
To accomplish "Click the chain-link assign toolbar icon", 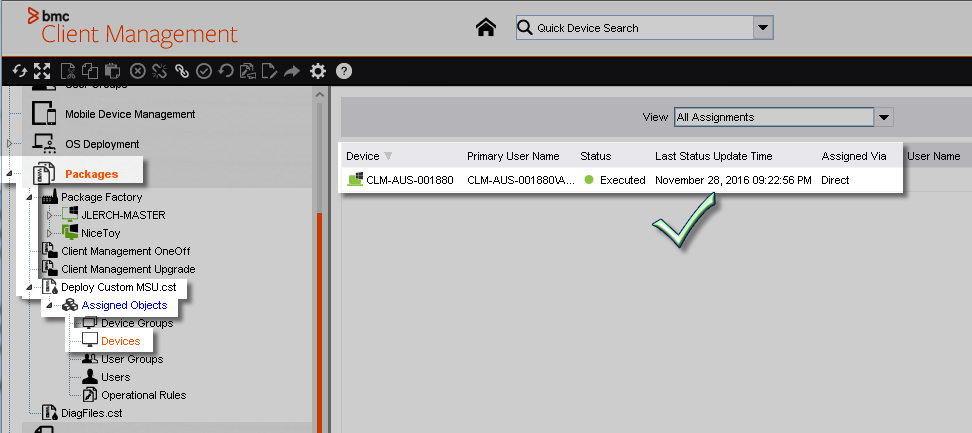I will pos(182,71).
